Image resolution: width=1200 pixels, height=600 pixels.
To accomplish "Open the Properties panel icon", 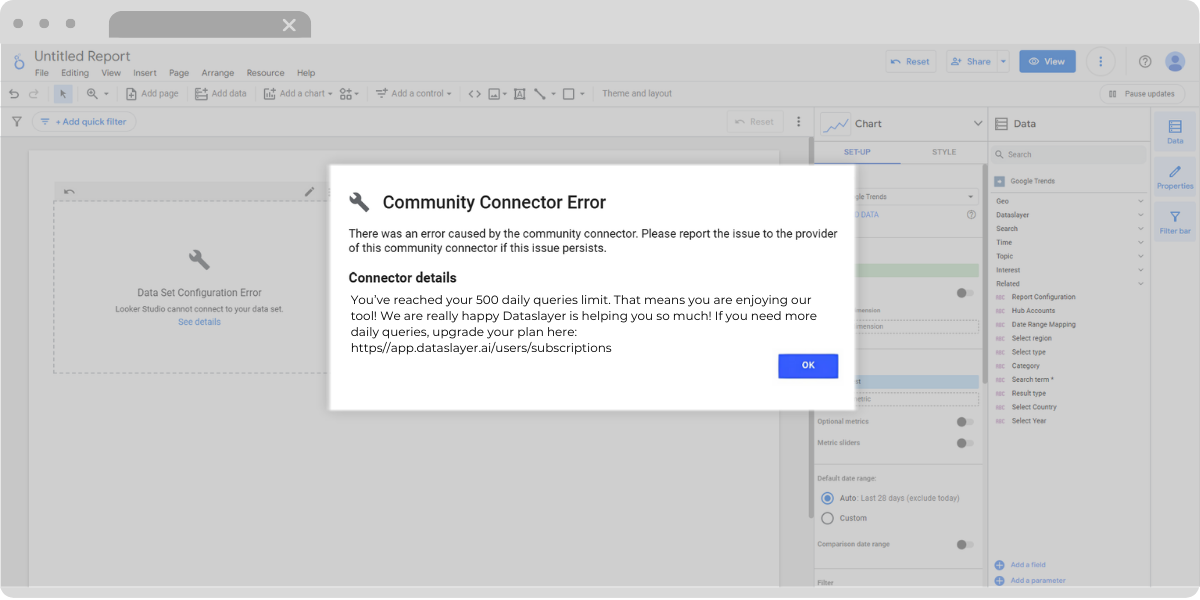I will tap(1174, 178).
